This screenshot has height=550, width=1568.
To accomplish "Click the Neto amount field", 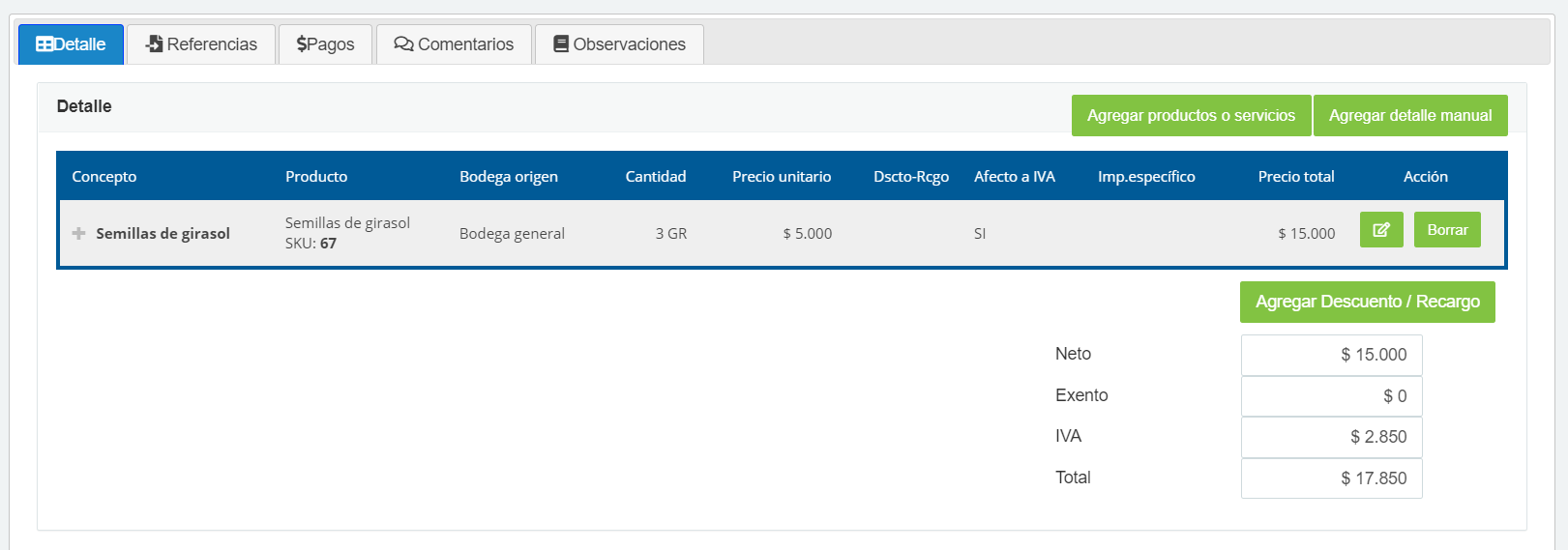I will pyautogui.click(x=1331, y=355).
